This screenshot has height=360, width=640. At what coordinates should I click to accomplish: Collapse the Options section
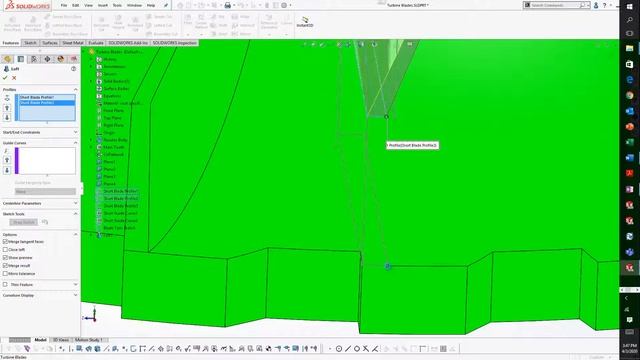point(76,234)
